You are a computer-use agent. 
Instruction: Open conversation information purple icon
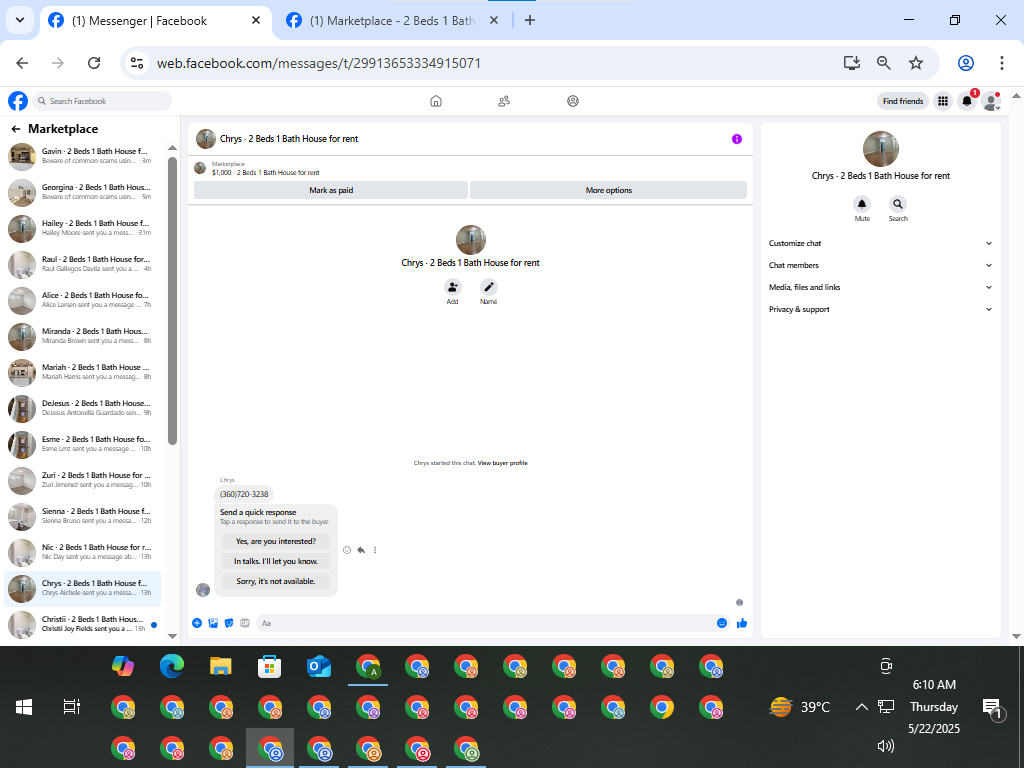click(737, 139)
